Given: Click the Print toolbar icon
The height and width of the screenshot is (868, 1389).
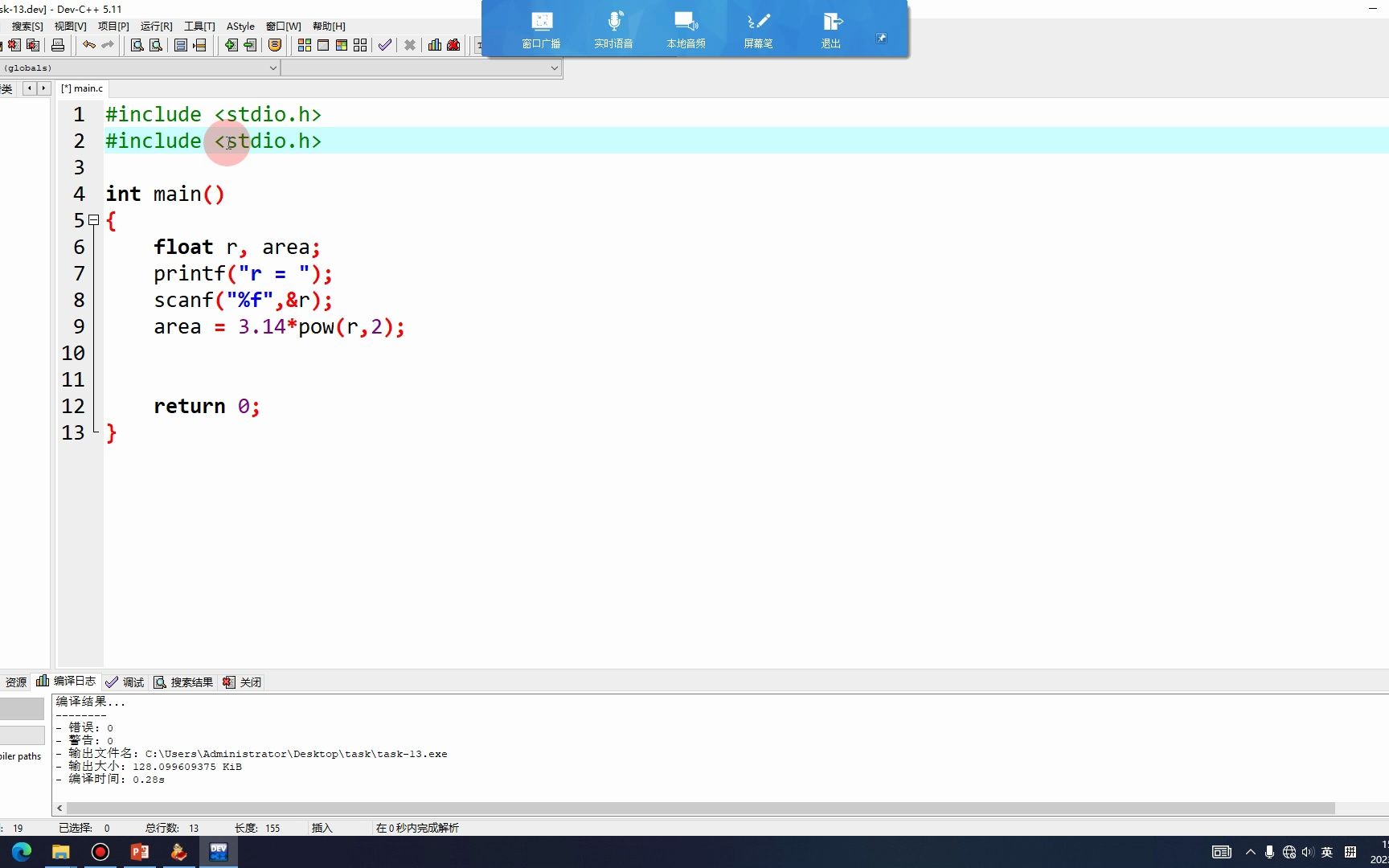Looking at the screenshot, I should click(x=58, y=45).
